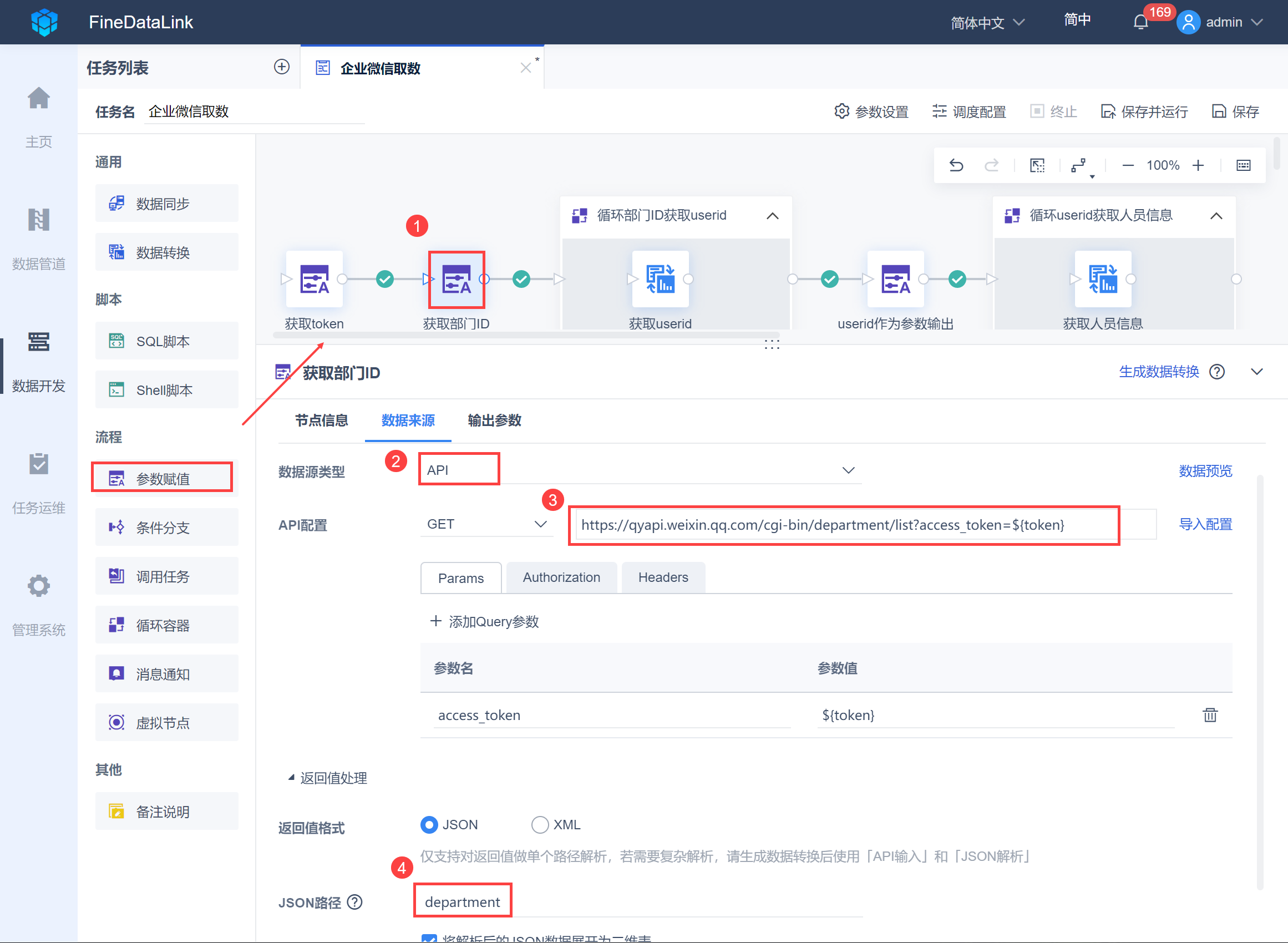Screen dimensions: 1288x943
Task: Switch to the 输出参数 tab
Action: [x=494, y=420]
